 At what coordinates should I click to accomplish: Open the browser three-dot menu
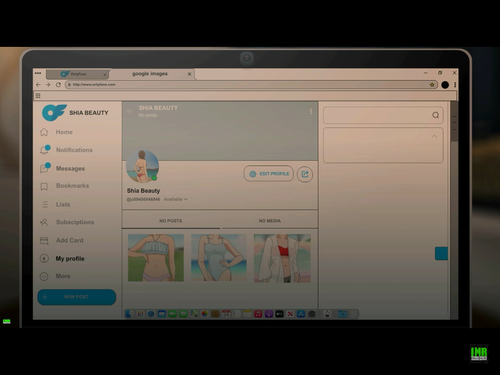[455, 85]
